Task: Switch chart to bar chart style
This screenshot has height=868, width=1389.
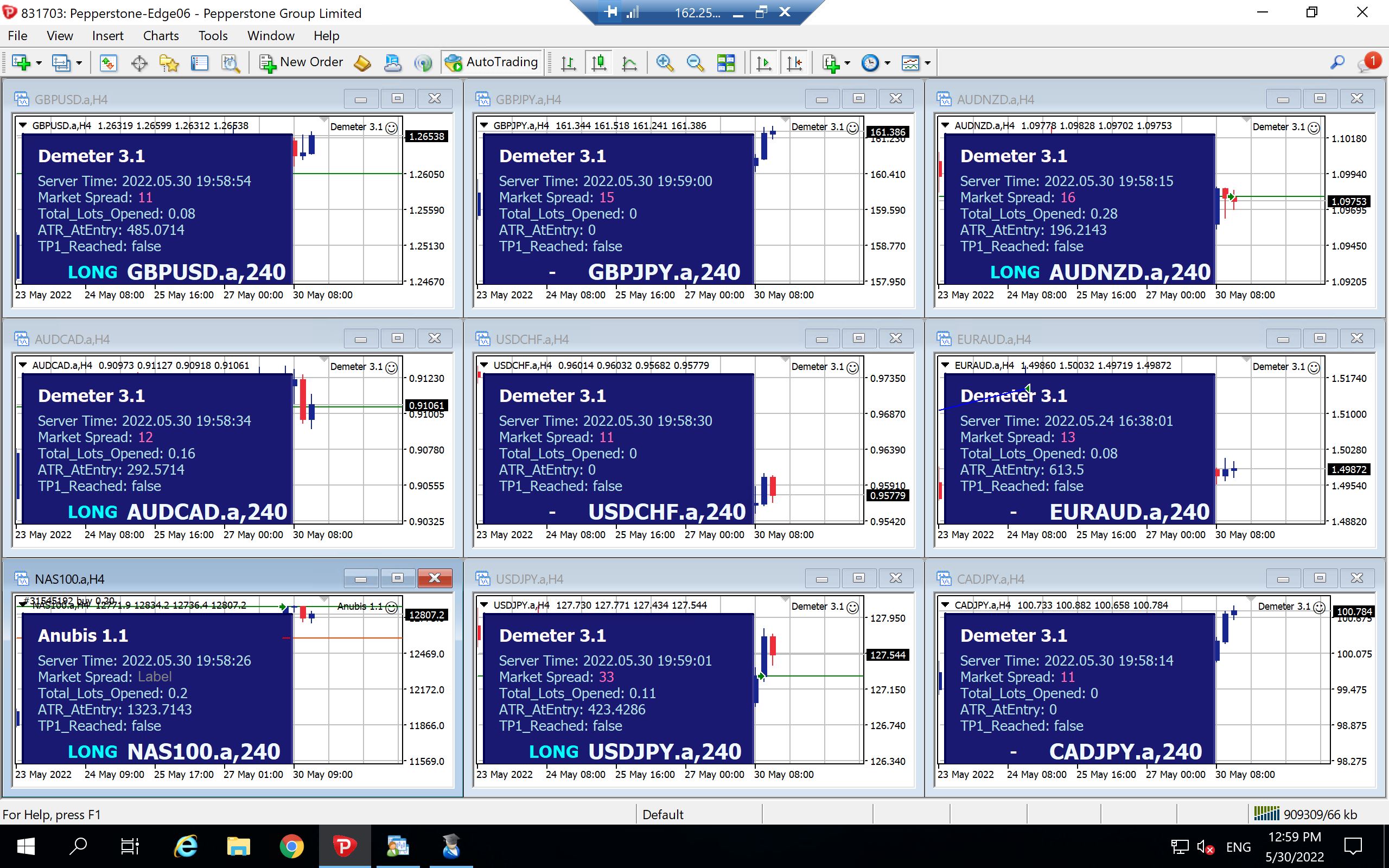Action: (569, 62)
